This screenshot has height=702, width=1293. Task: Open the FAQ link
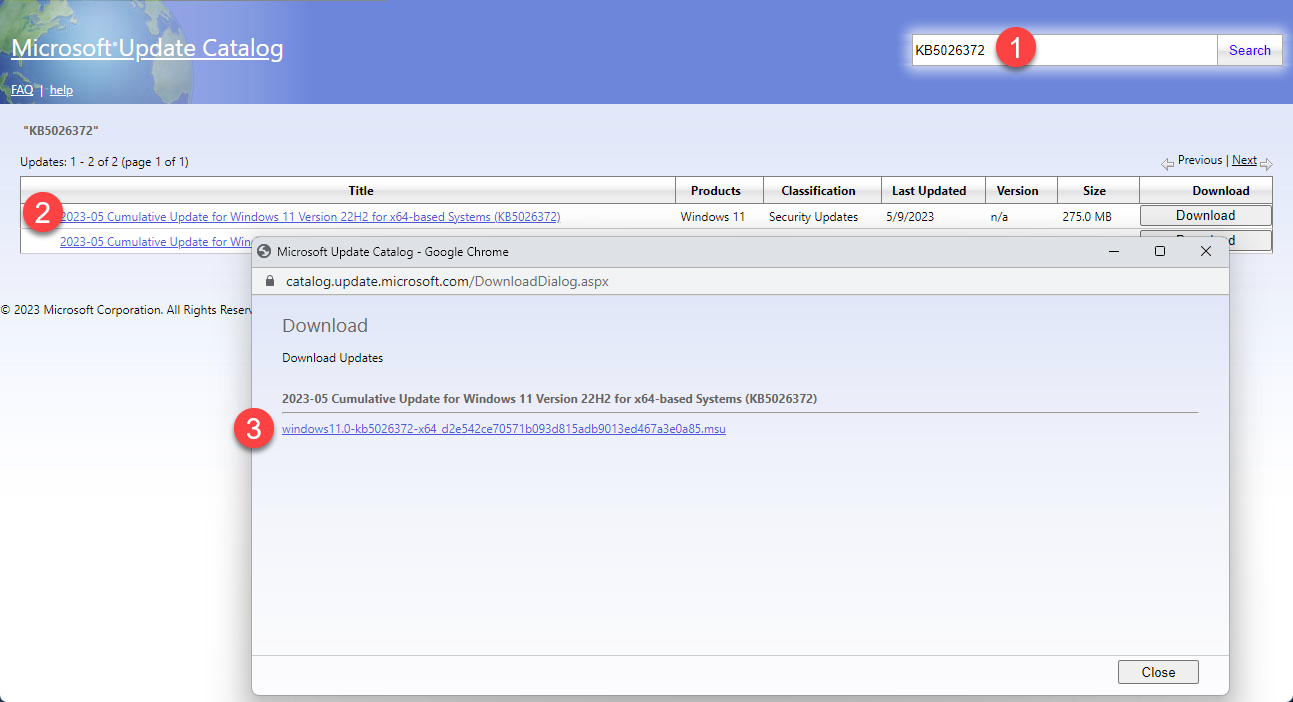22,90
